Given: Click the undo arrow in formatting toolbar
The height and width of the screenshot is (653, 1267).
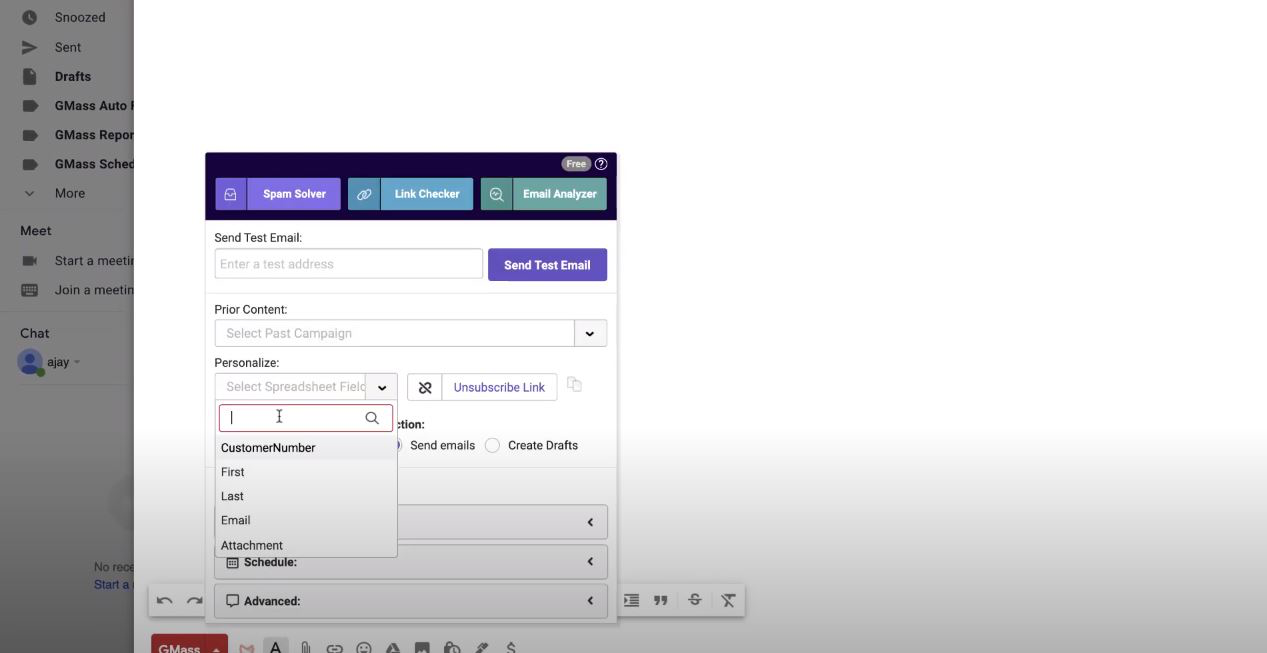Looking at the screenshot, I should click(x=165, y=600).
